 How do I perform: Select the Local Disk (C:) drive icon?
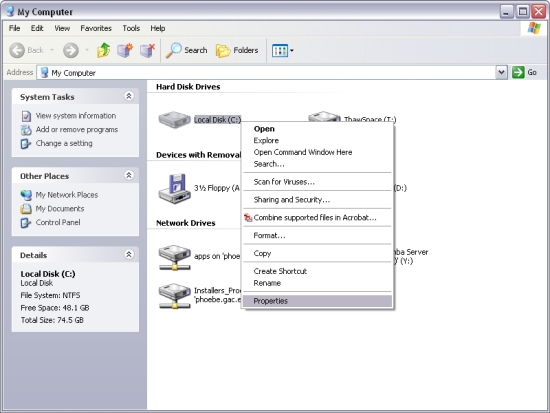click(174, 120)
